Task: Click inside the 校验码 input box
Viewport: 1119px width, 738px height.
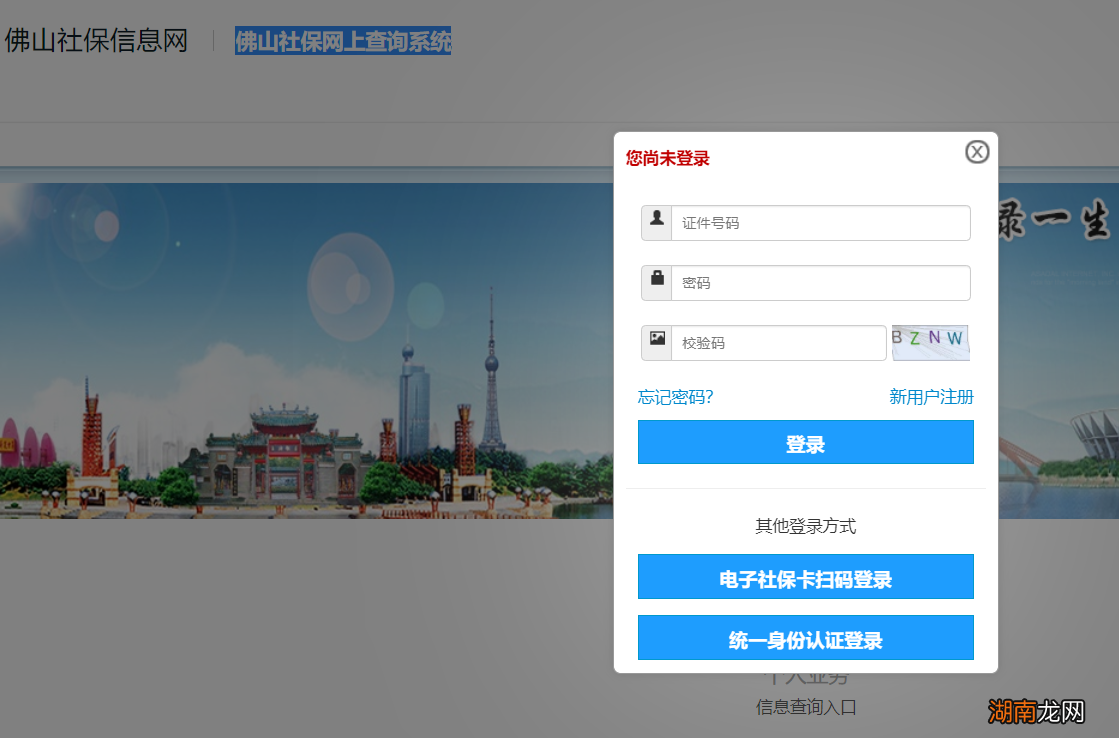Action: click(779, 342)
